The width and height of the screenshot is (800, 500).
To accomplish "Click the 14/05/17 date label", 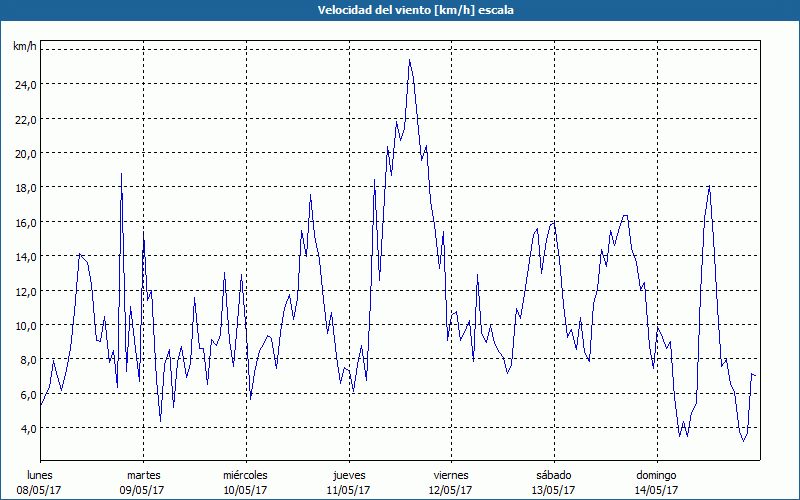I will click(656, 490).
